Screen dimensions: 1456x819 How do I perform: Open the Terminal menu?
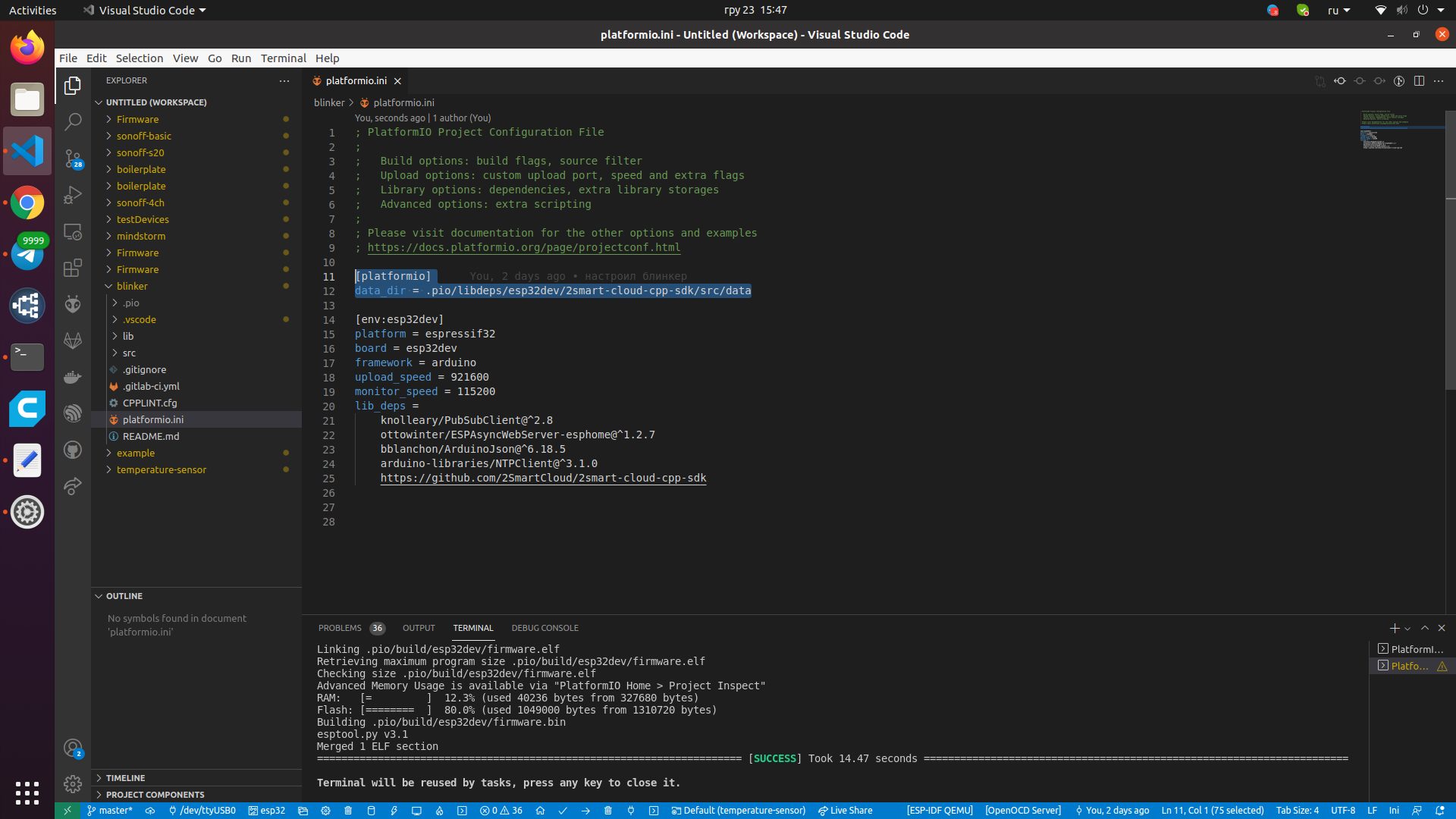(283, 58)
